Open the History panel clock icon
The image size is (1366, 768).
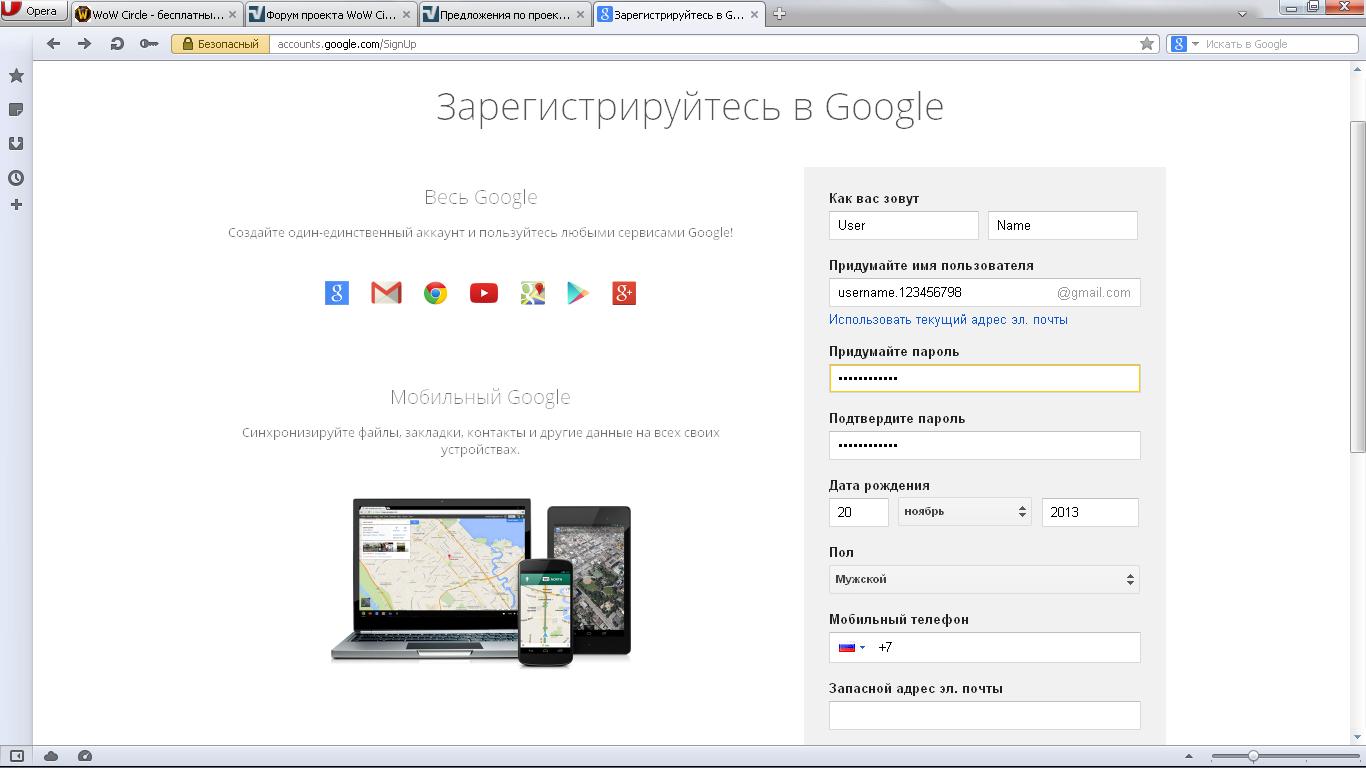click(16, 178)
